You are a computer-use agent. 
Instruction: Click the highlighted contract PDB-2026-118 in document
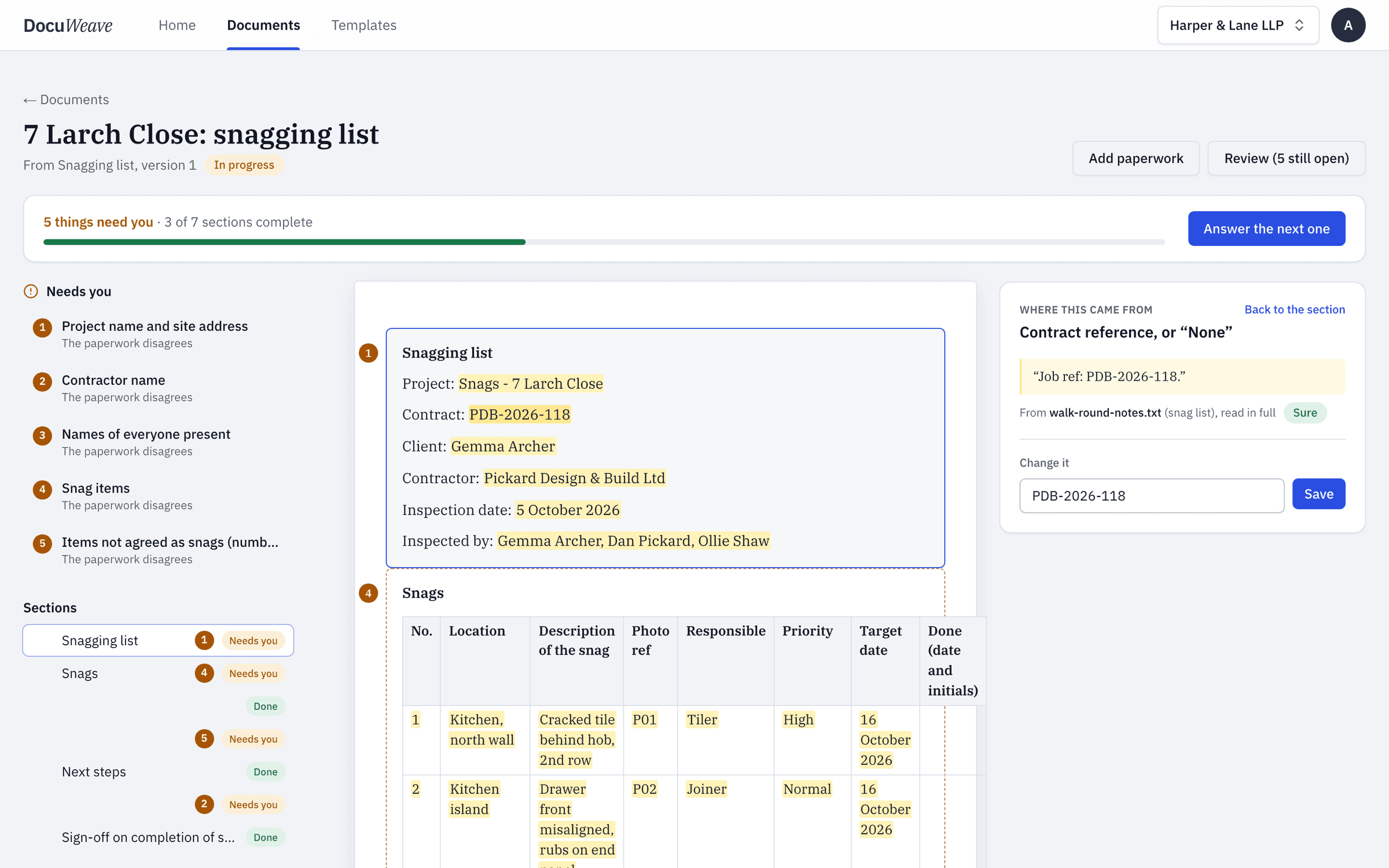tap(519, 414)
